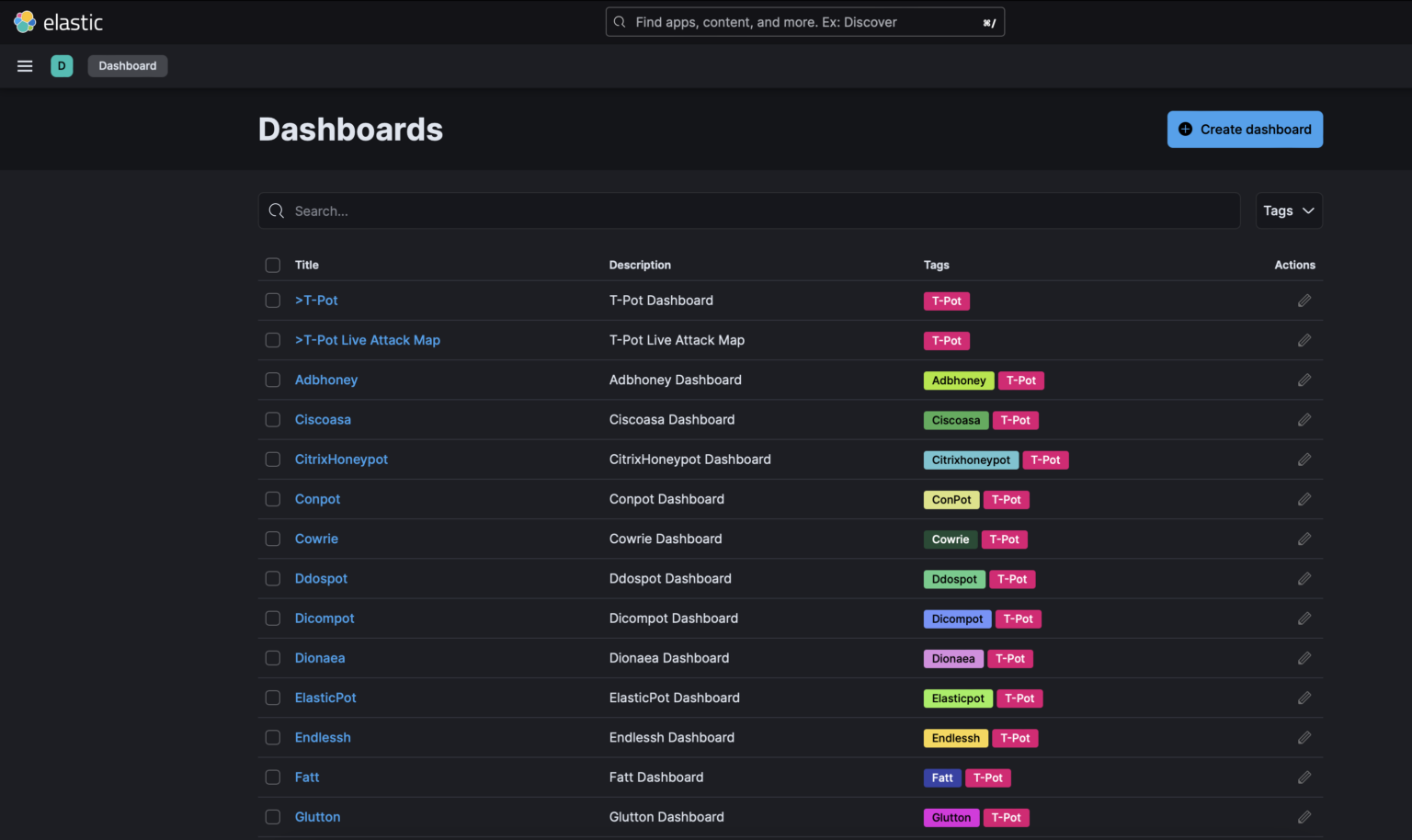The width and height of the screenshot is (1412, 840).
Task: Edit the >T-Pot dashboard pencil icon
Action: 1304,301
